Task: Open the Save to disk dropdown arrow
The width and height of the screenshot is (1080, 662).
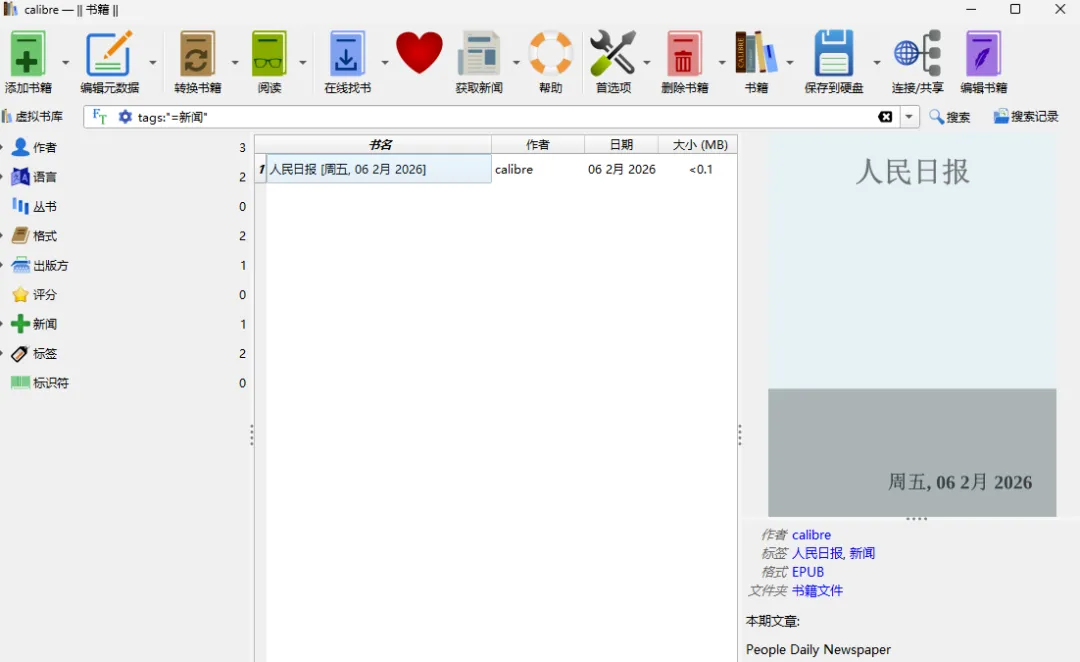Action: click(877, 62)
